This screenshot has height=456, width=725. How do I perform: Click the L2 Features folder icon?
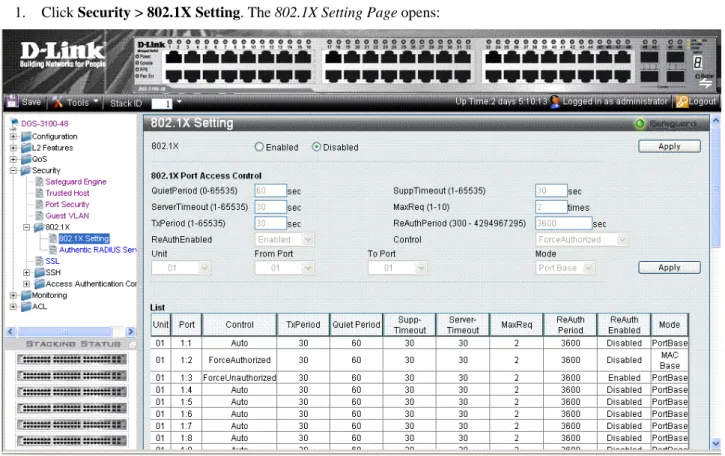pyautogui.click(x=26, y=148)
